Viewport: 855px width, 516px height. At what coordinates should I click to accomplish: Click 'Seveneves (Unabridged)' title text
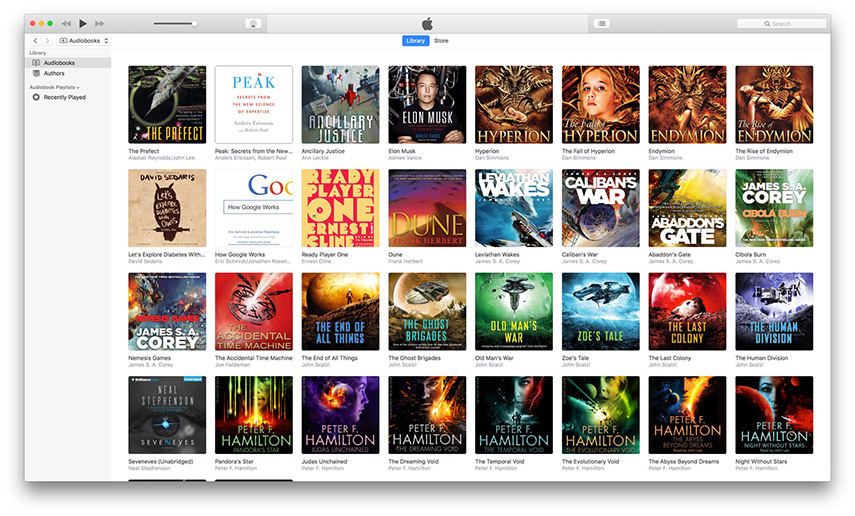click(161, 461)
